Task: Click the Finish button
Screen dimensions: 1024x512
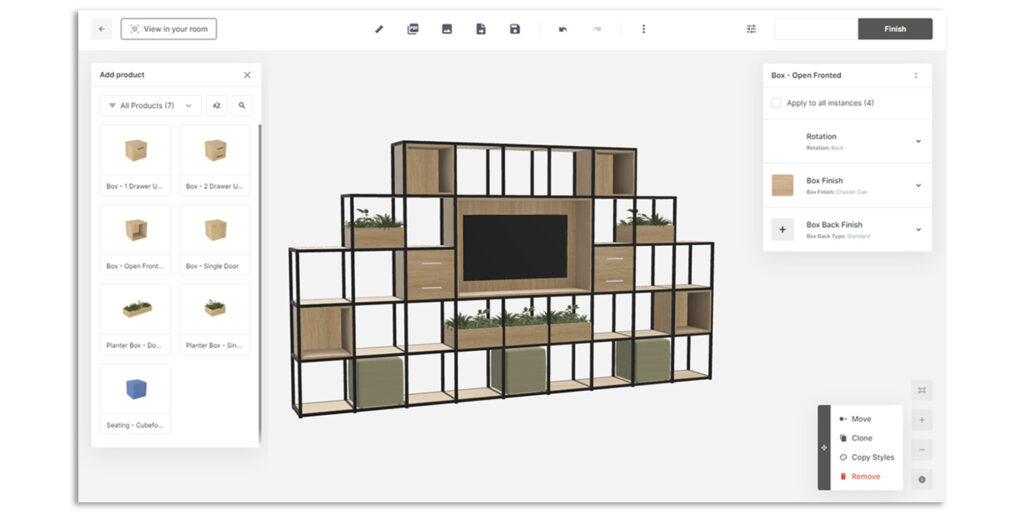Action: [x=895, y=29]
